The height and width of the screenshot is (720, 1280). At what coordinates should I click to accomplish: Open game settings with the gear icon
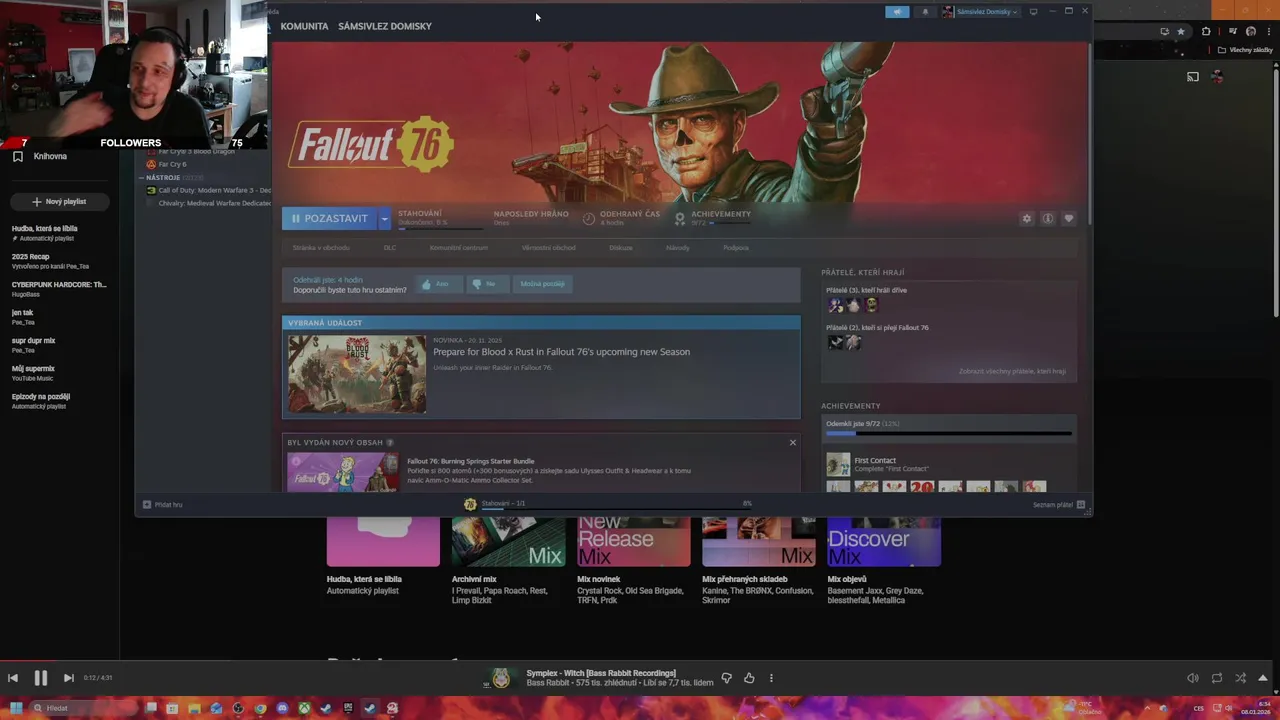click(x=1026, y=218)
